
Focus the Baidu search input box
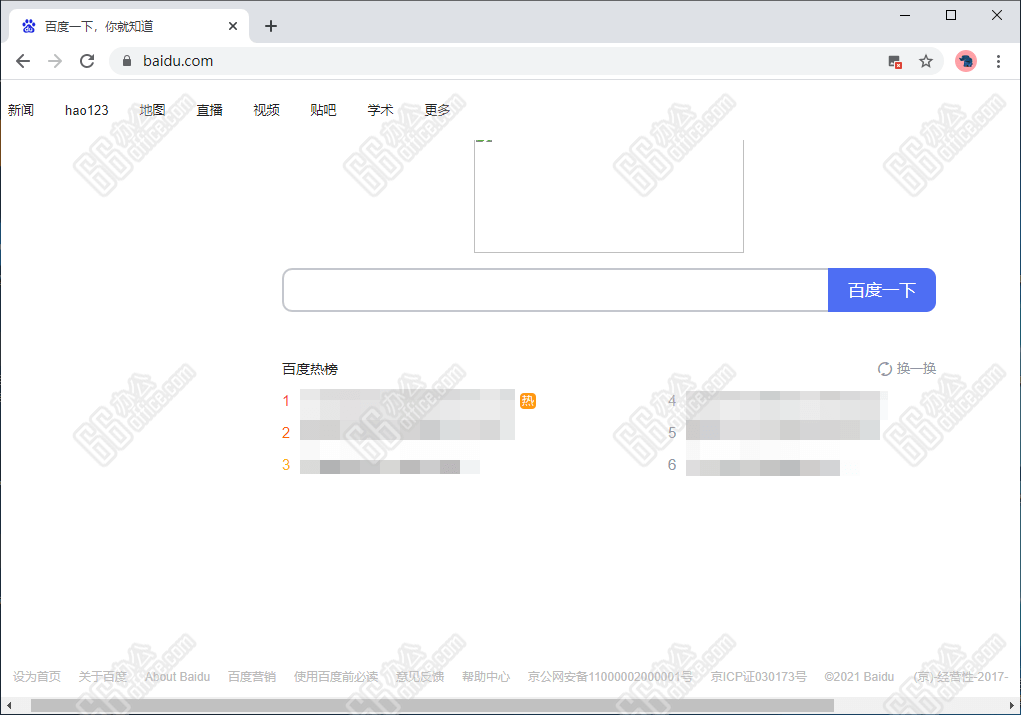555,290
